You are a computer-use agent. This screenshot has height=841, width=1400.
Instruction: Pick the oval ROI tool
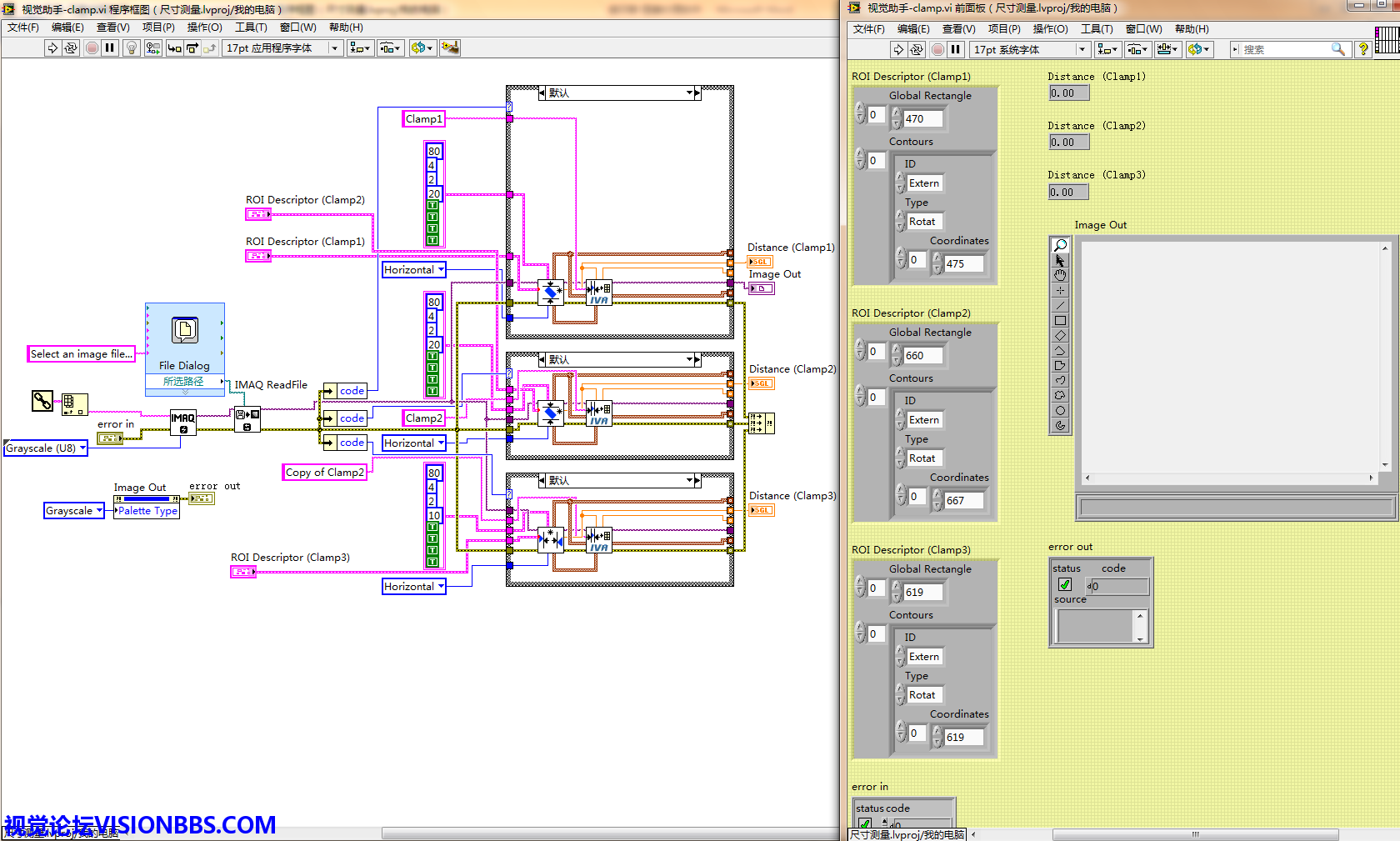(x=1060, y=410)
